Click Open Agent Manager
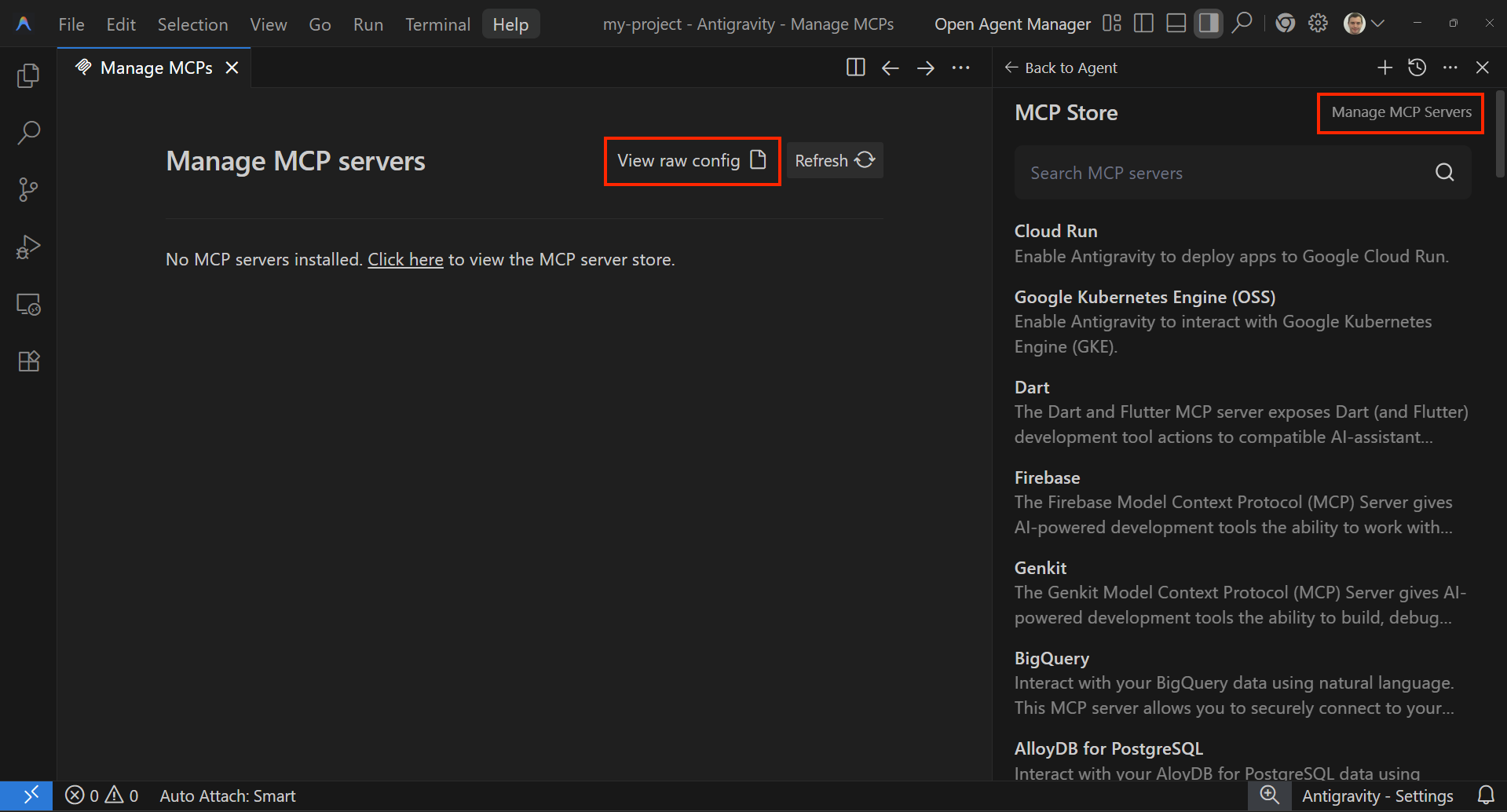The width and height of the screenshot is (1507, 812). [1012, 24]
